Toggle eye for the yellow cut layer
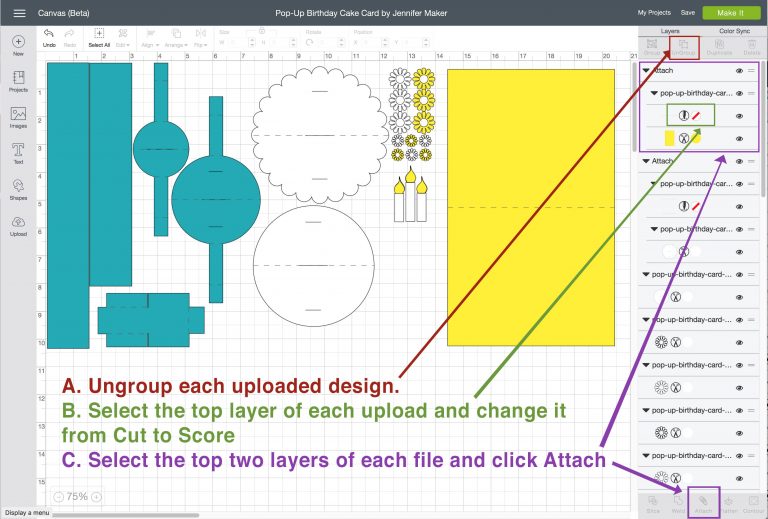The image size is (768, 519). 739,139
